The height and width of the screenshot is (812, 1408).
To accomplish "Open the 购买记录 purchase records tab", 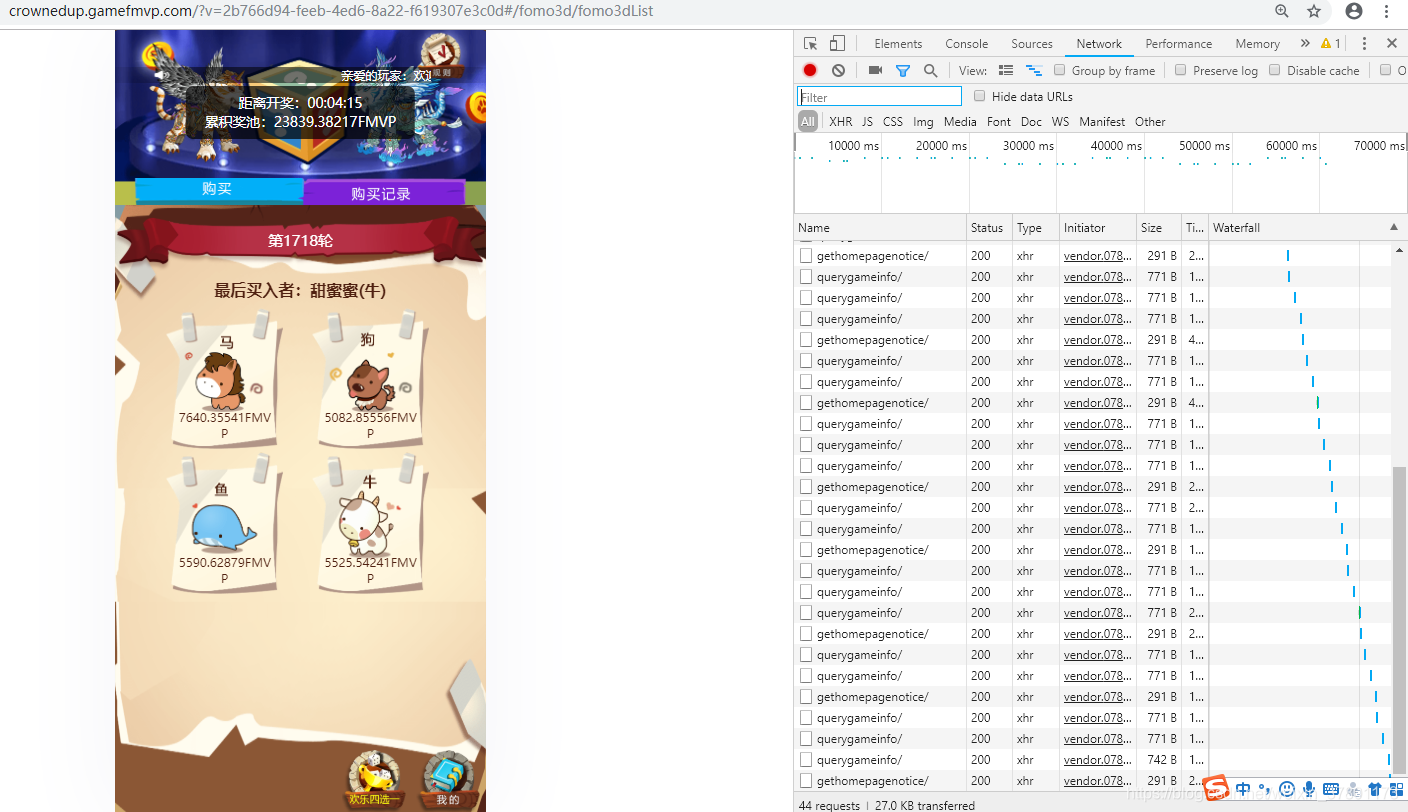I will point(384,193).
